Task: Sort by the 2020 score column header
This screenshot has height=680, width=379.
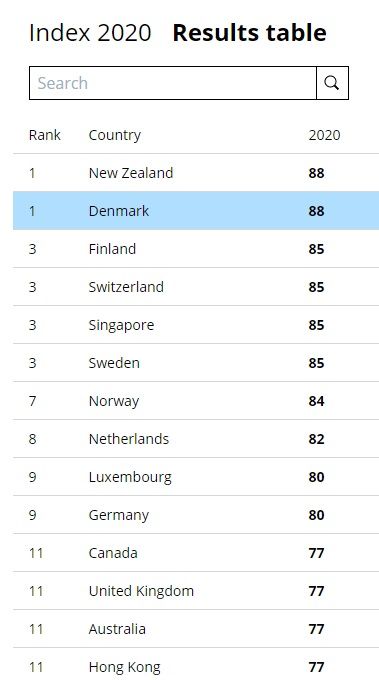Action: (324, 135)
